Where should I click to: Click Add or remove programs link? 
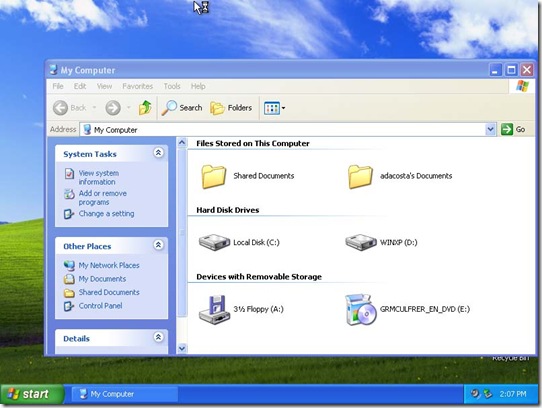[103, 197]
